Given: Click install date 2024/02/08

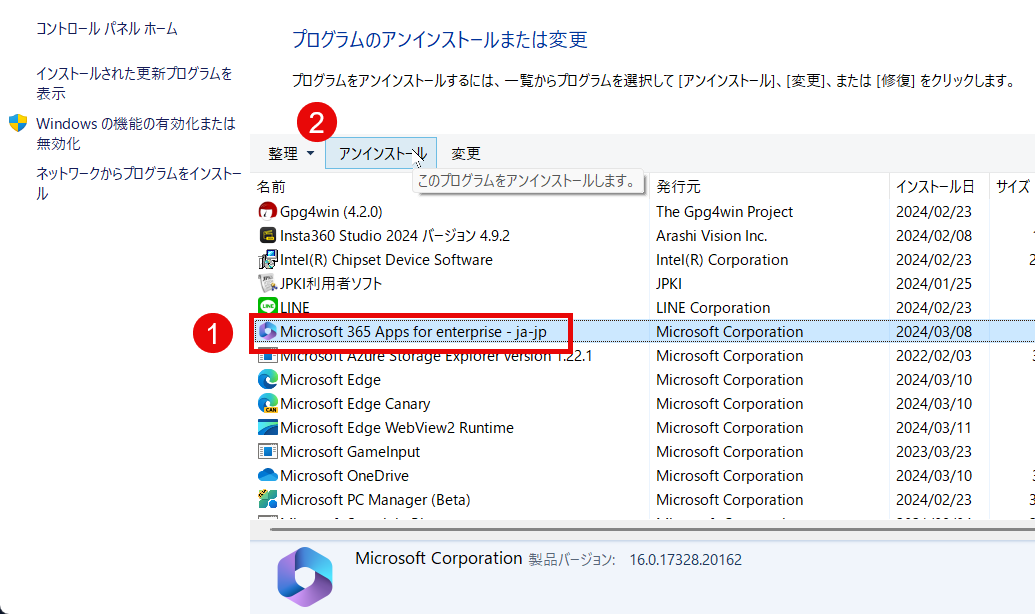Looking at the screenshot, I should tap(934, 236).
